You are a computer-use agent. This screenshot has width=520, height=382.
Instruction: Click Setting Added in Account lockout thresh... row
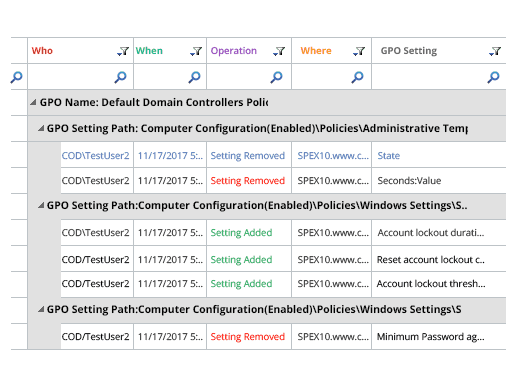point(241,284)
